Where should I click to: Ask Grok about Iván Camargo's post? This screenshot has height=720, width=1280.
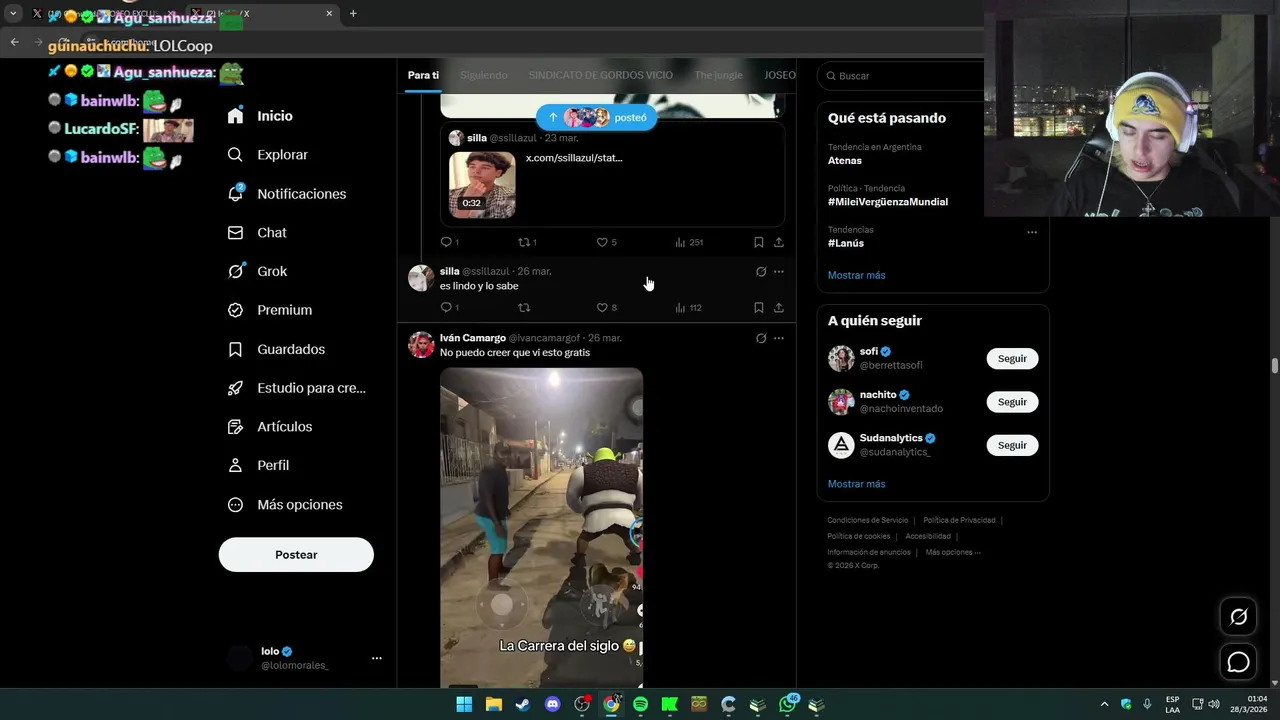pyautogui.click(x=761, y=338)
